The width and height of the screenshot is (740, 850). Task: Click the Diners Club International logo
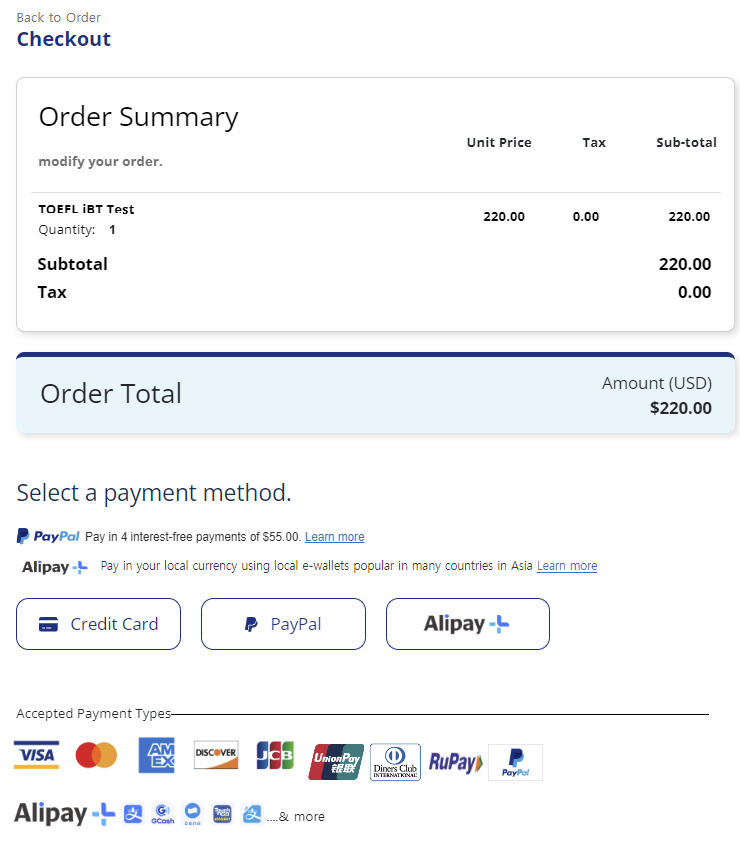(x=395, y=762)
